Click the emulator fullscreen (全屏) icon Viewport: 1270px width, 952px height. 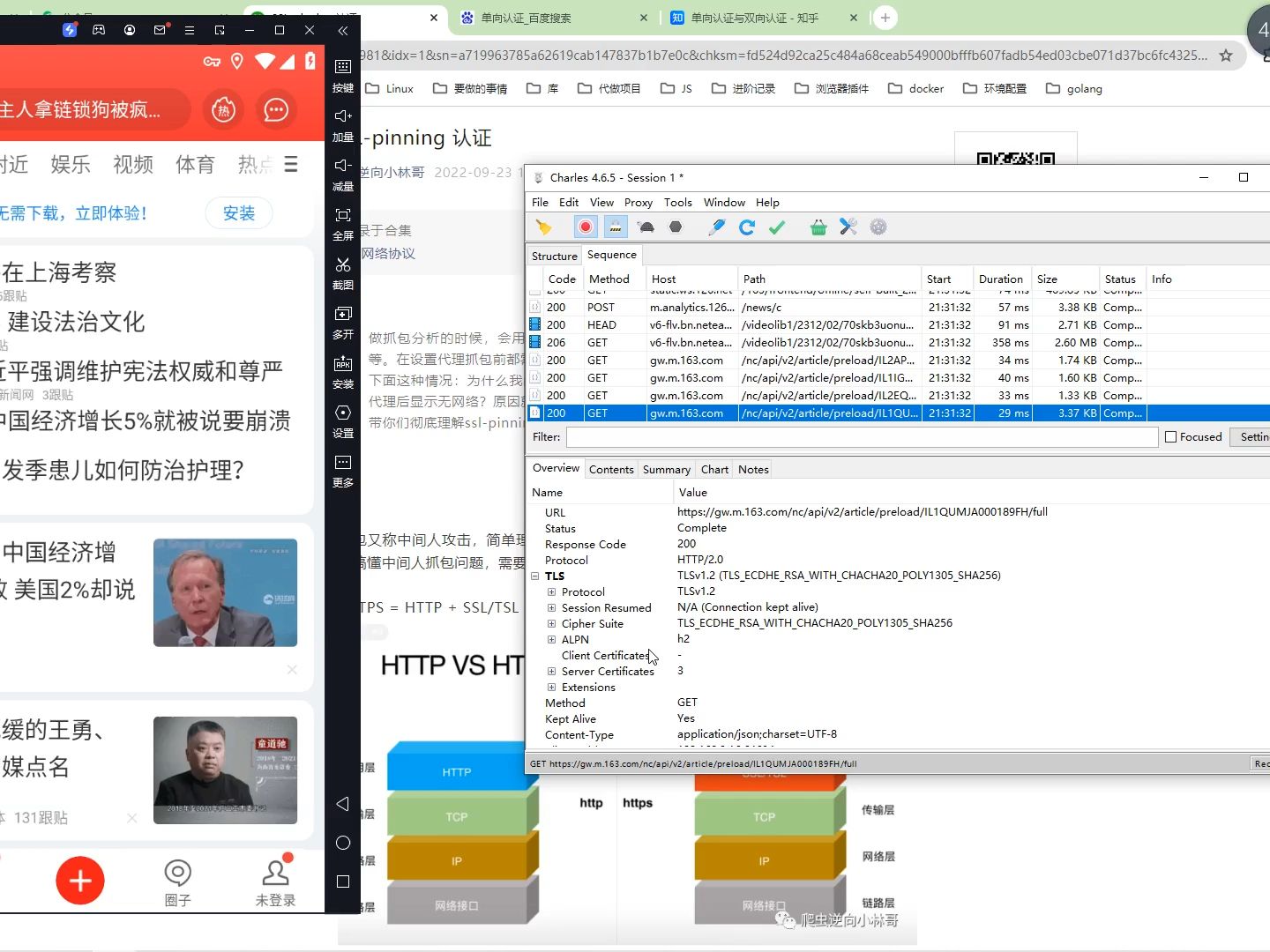point(343,215)
